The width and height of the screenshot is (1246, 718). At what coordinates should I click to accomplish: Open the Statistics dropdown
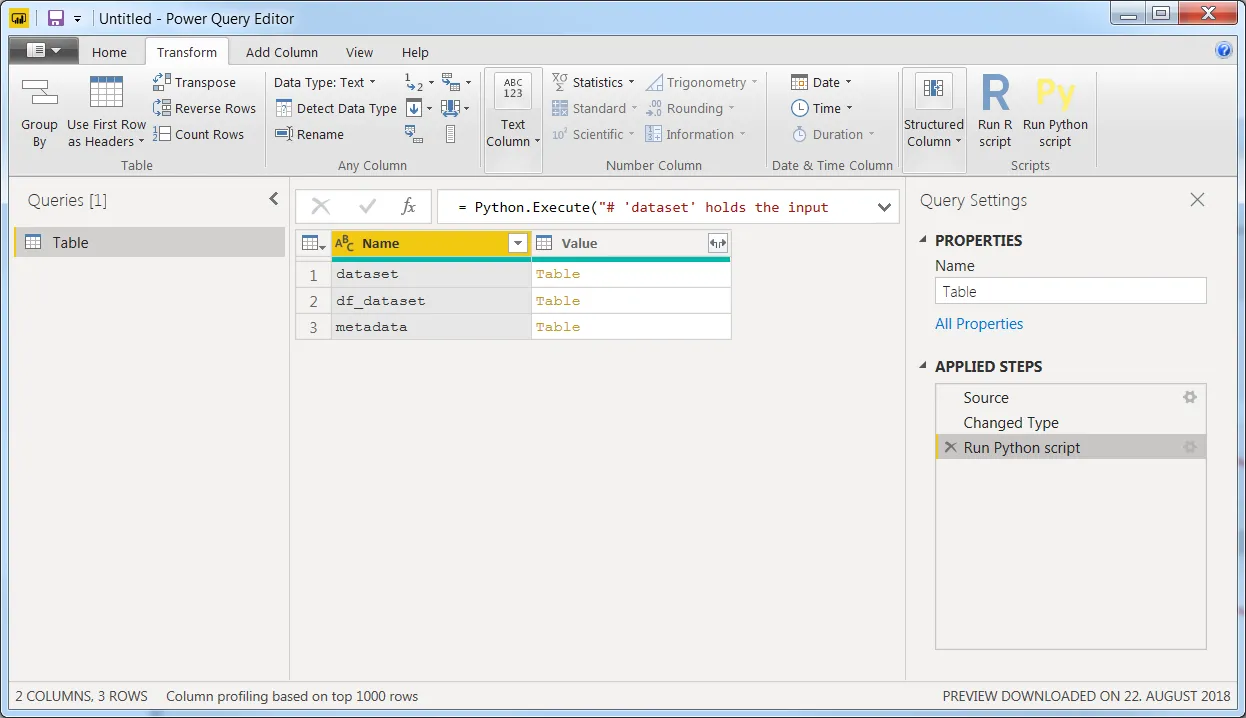pos(593,82)
